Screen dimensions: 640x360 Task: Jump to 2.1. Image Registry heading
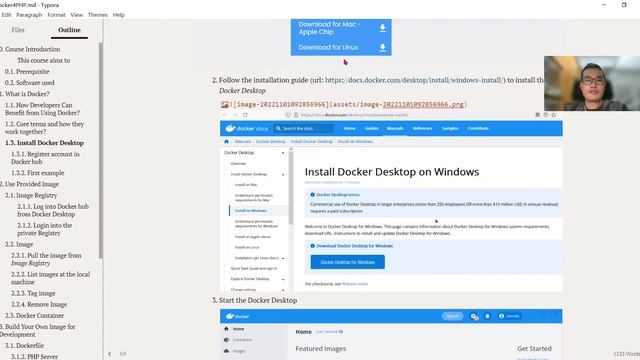(31, 195)
